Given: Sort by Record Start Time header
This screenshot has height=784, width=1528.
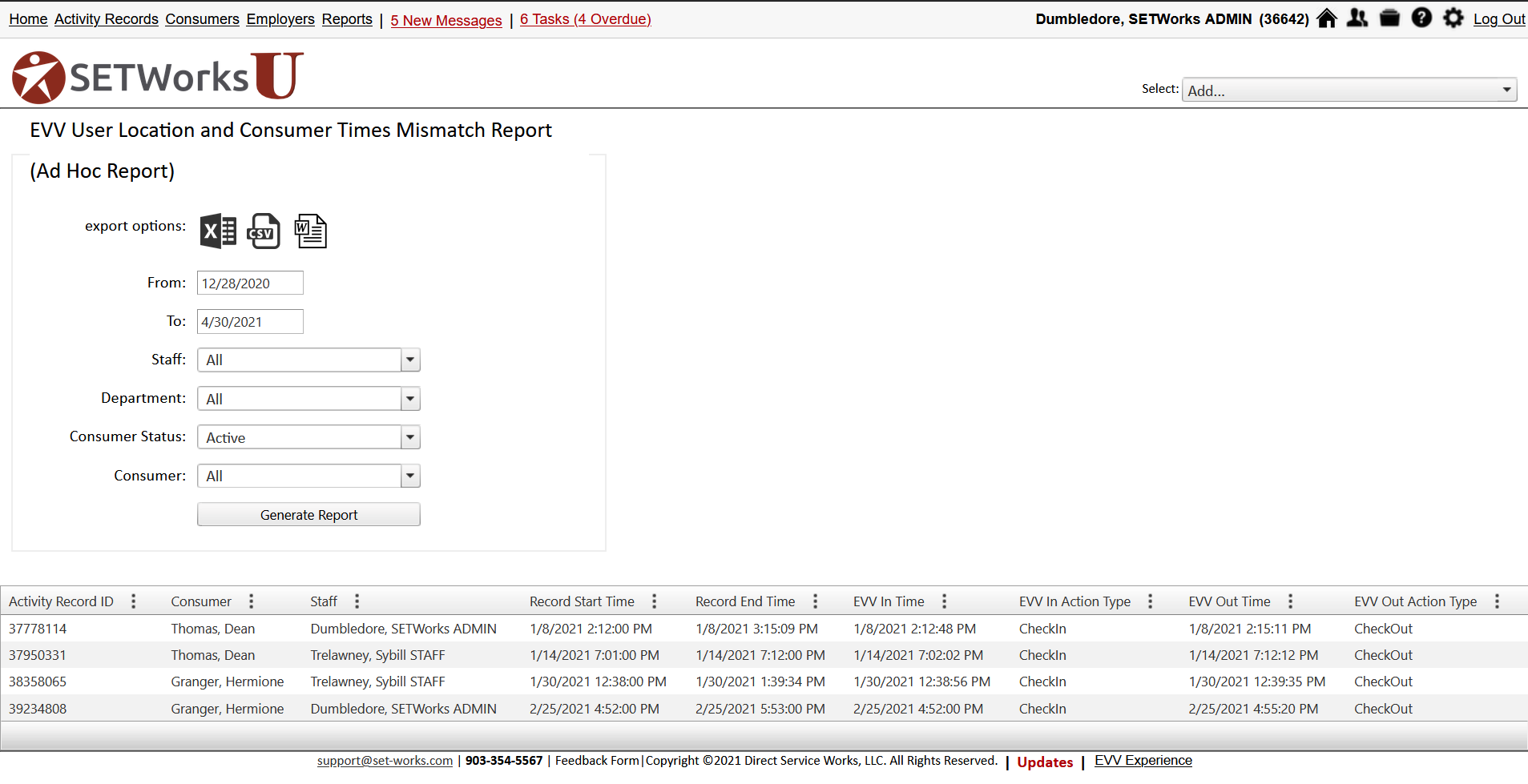Looking at the screenshot, I should coord(582,601).
